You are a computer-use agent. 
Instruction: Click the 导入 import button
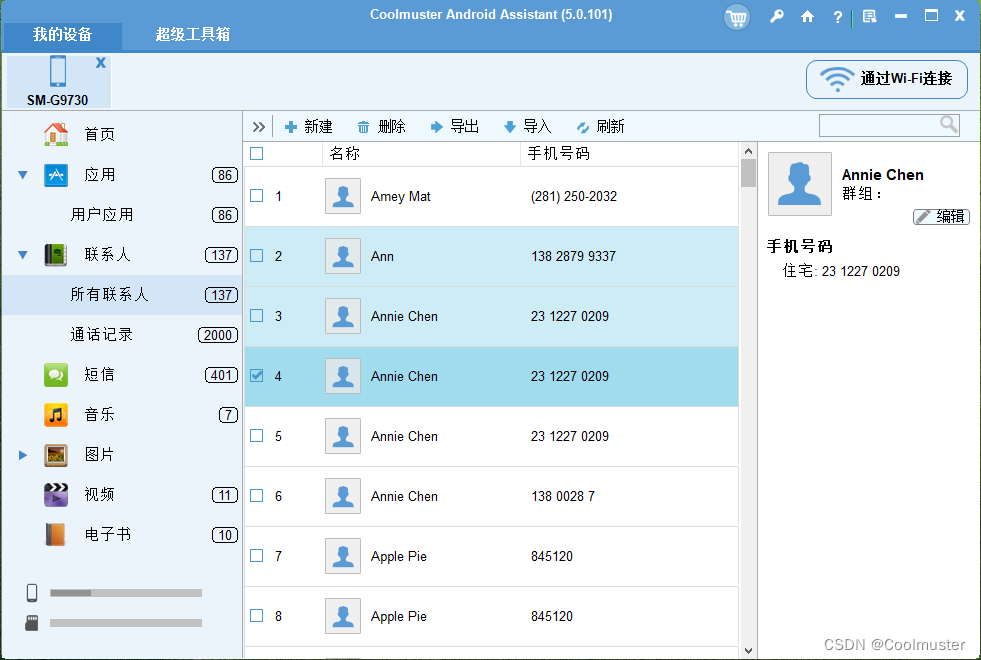pos(527,127)
